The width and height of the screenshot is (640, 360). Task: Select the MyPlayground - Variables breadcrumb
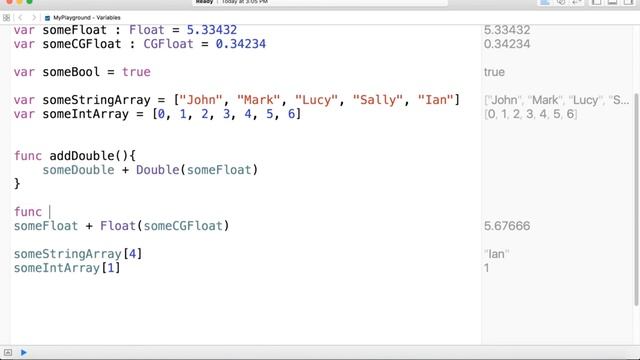pyautogui.click(x=87, y=18)
